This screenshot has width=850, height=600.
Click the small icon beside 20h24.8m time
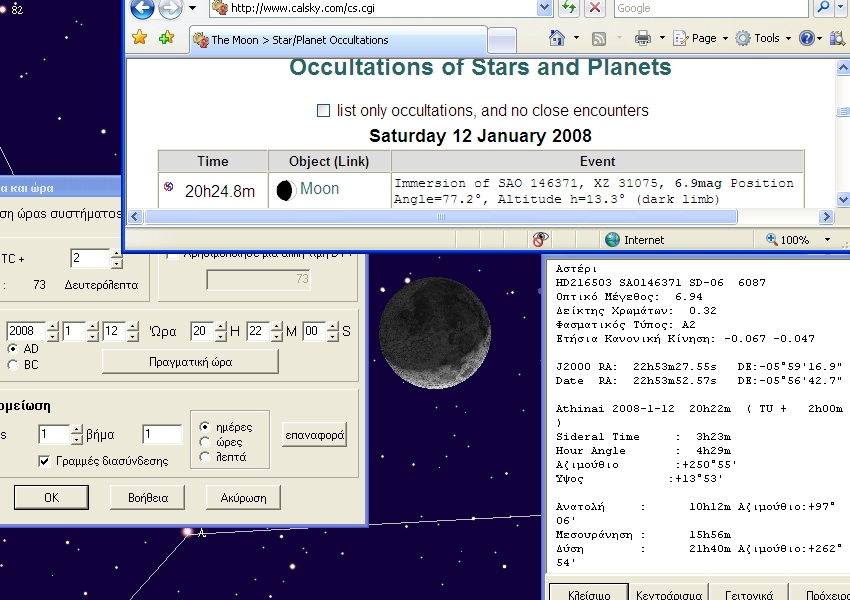[169, 186]
